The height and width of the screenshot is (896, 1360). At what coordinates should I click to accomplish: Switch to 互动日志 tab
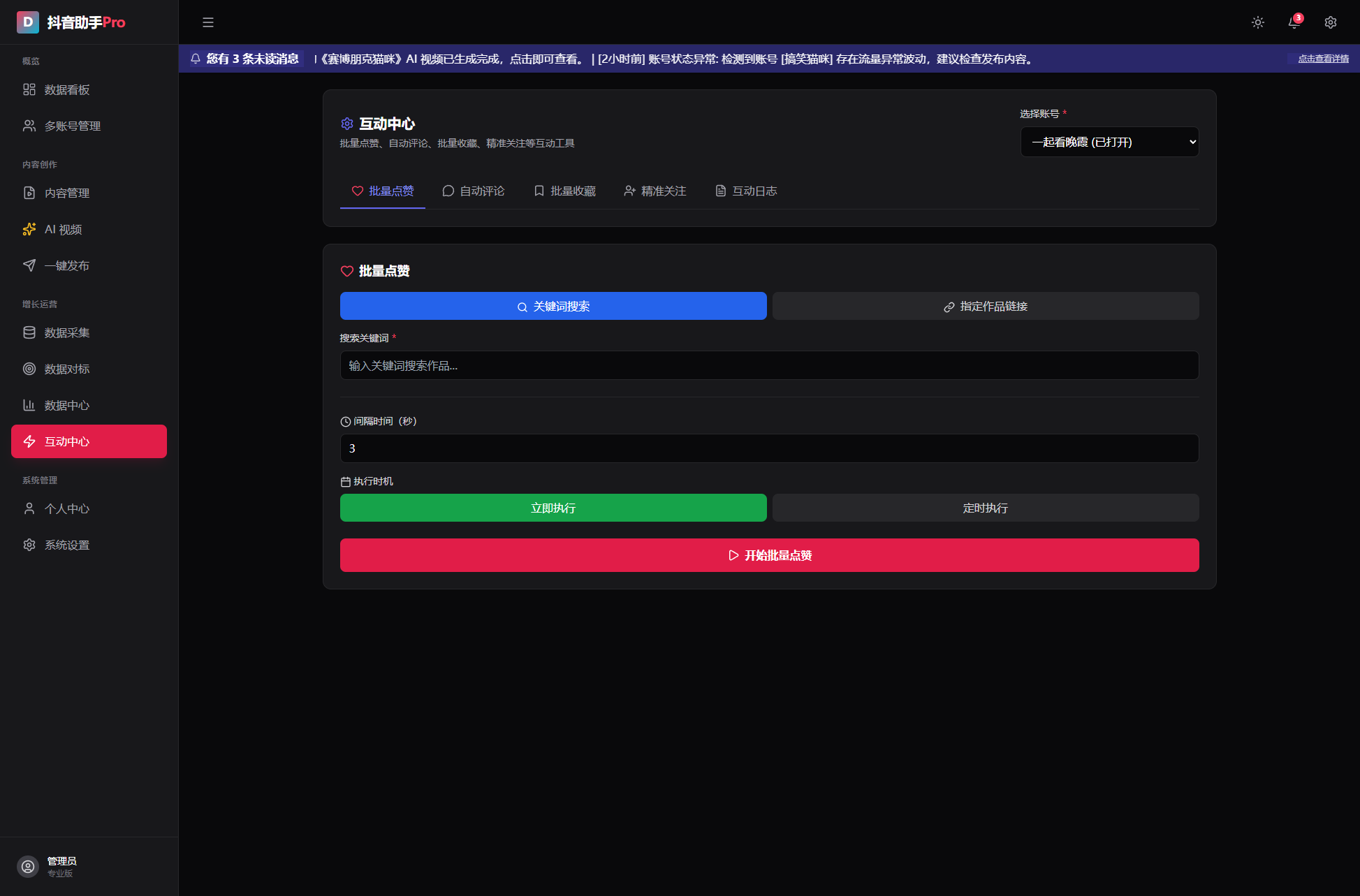(746, 191)
